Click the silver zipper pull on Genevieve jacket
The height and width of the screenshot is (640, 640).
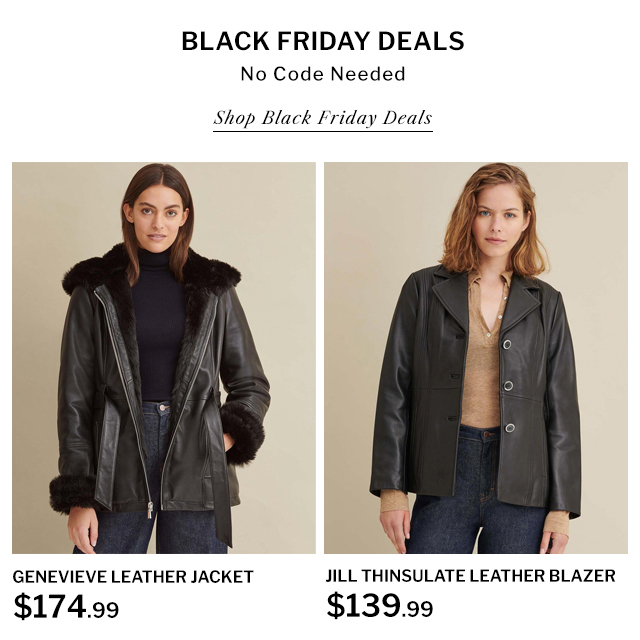pos(150,510)
